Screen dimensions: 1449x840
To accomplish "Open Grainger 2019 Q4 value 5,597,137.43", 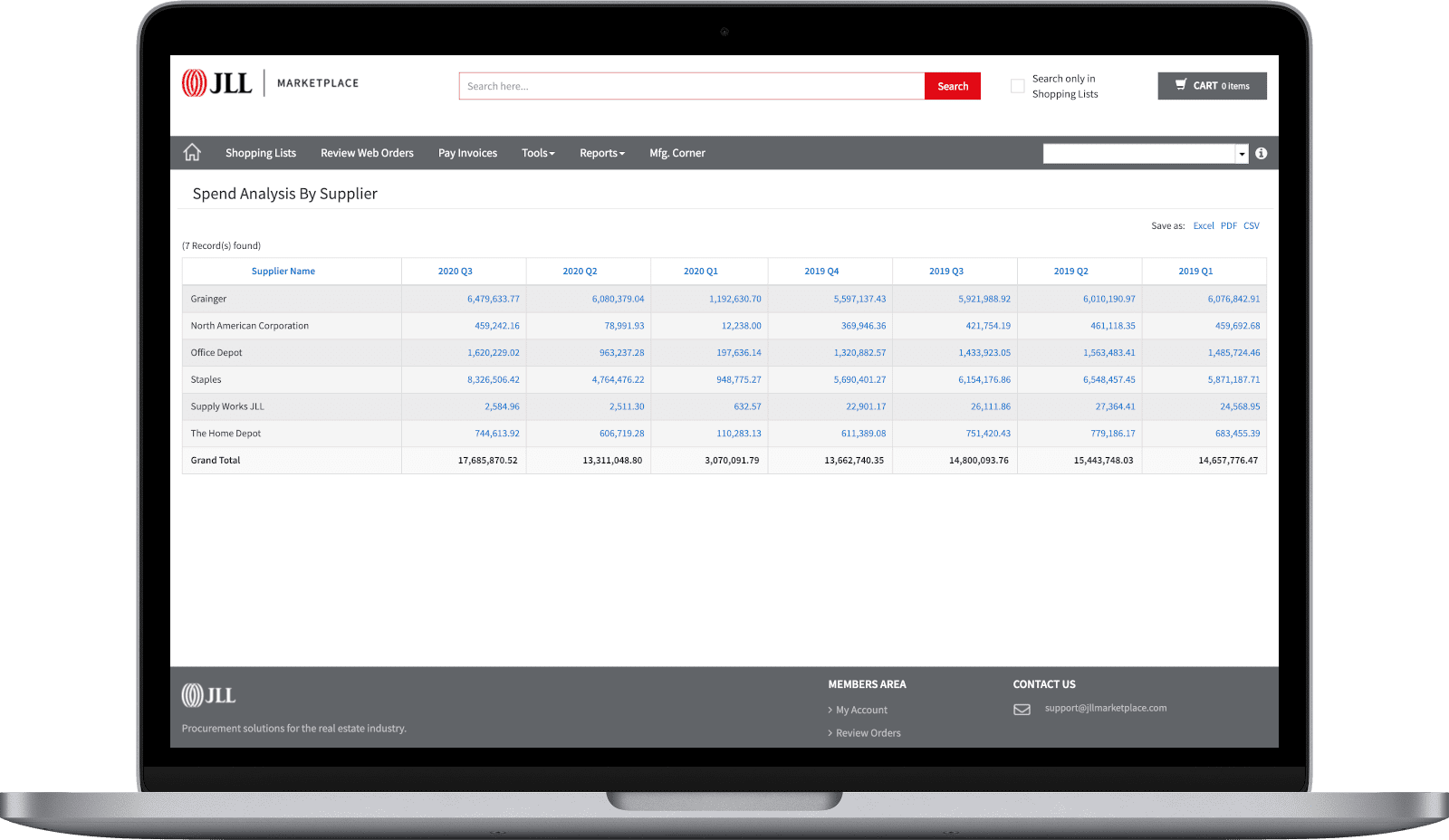I will 860,299.
